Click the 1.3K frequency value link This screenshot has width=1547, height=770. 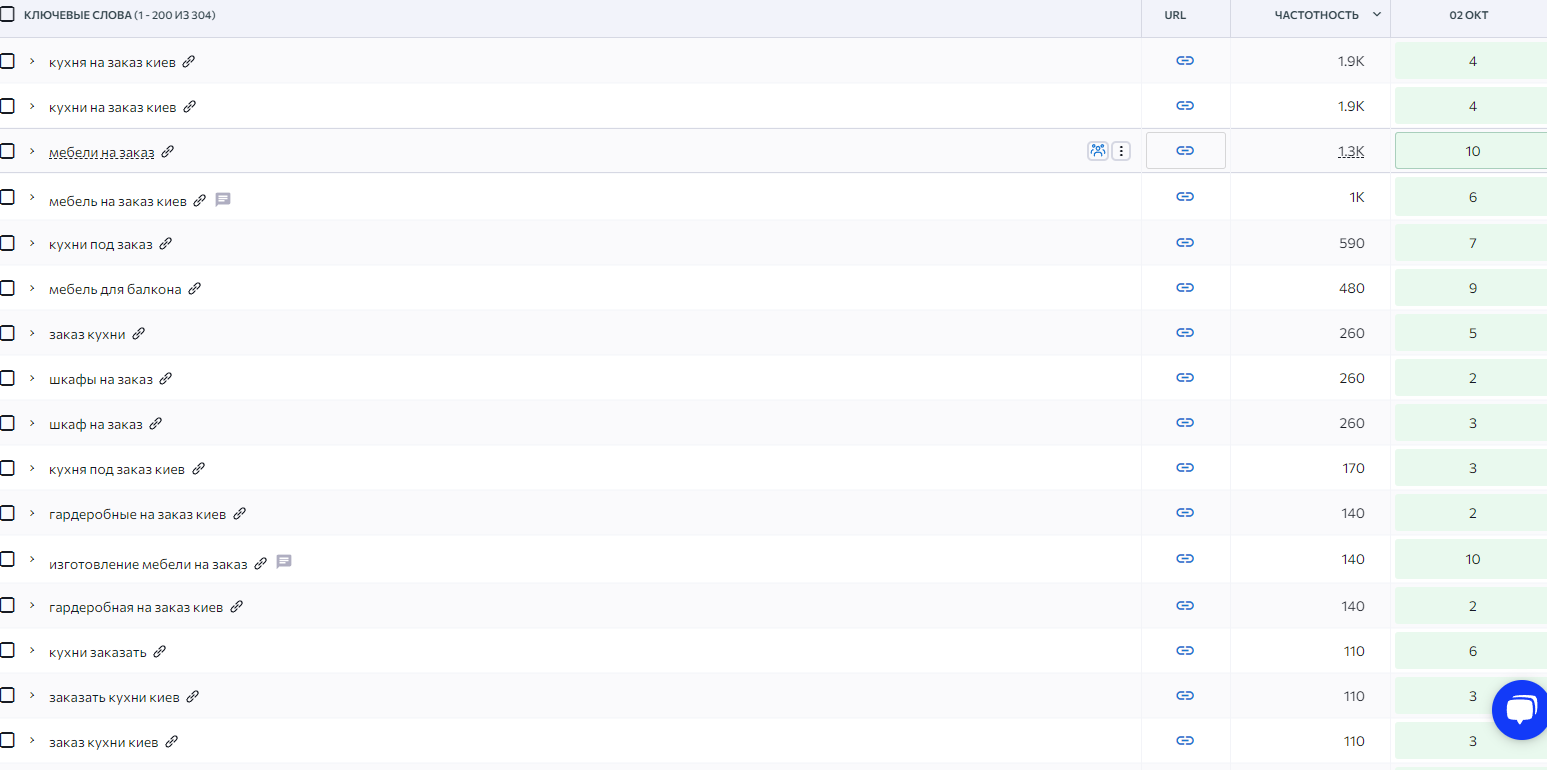[x=1350, y=152]
